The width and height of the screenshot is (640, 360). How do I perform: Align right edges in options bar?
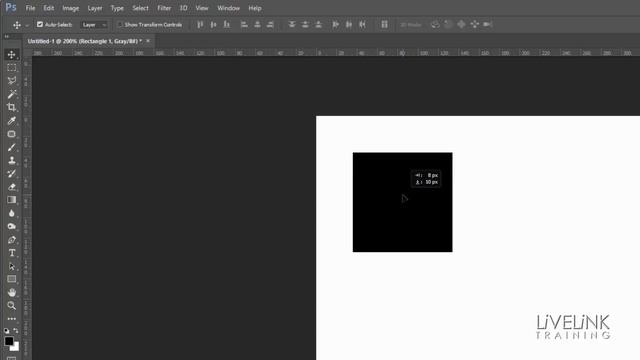coord(270,24)
